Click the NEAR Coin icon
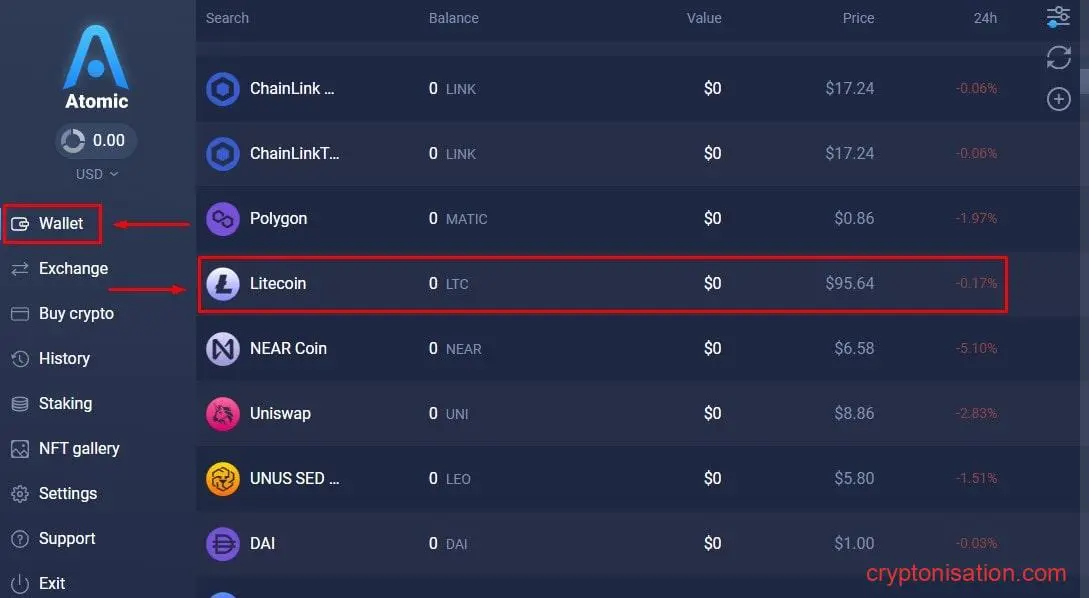This screenshot has height=598, width=1089. [x=223, y=349]
